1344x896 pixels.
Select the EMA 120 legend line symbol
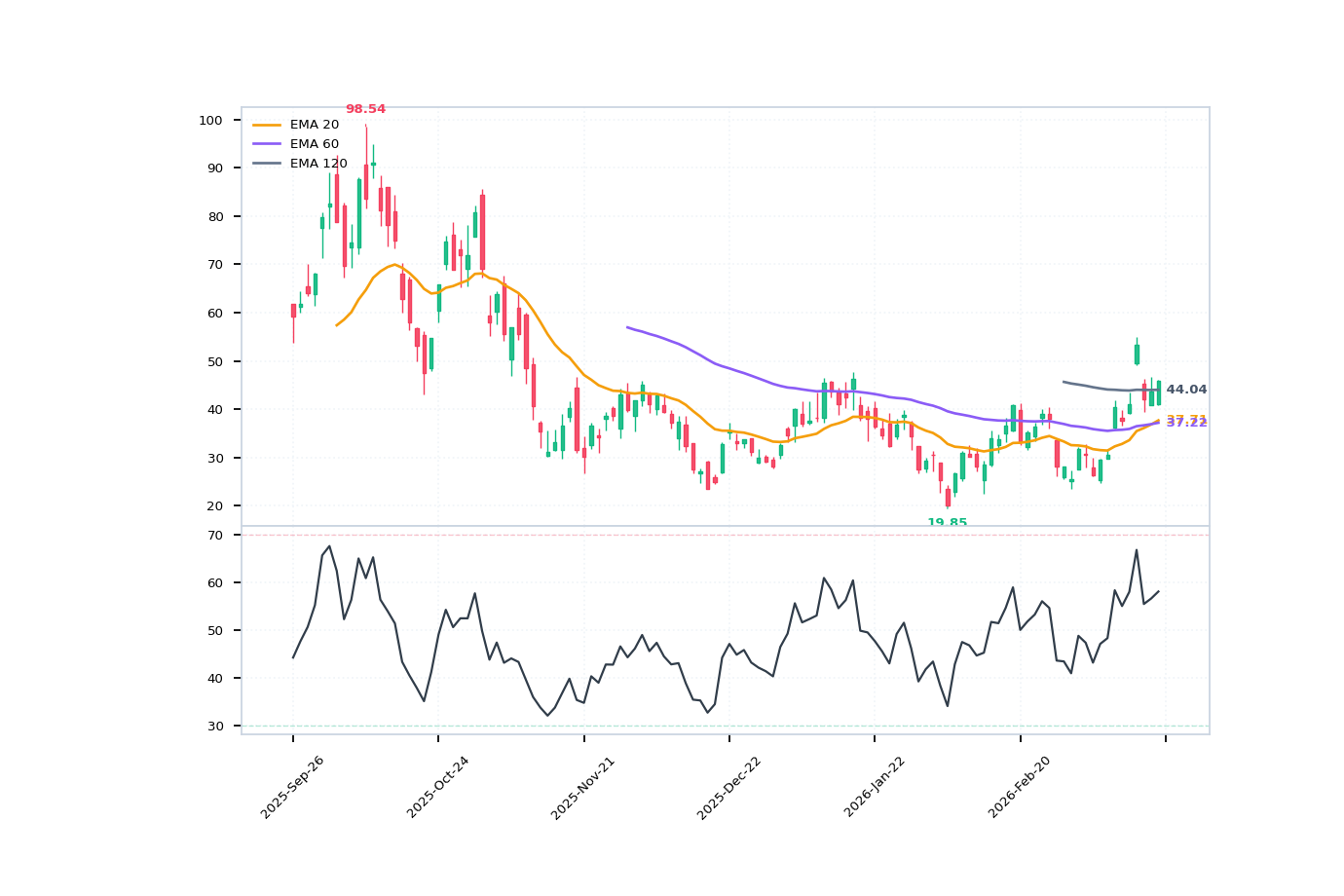pos(268,162)
